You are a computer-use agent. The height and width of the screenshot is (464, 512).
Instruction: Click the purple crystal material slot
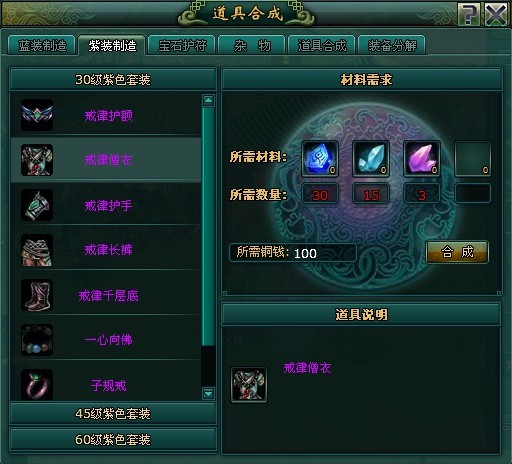pos(422,158)
